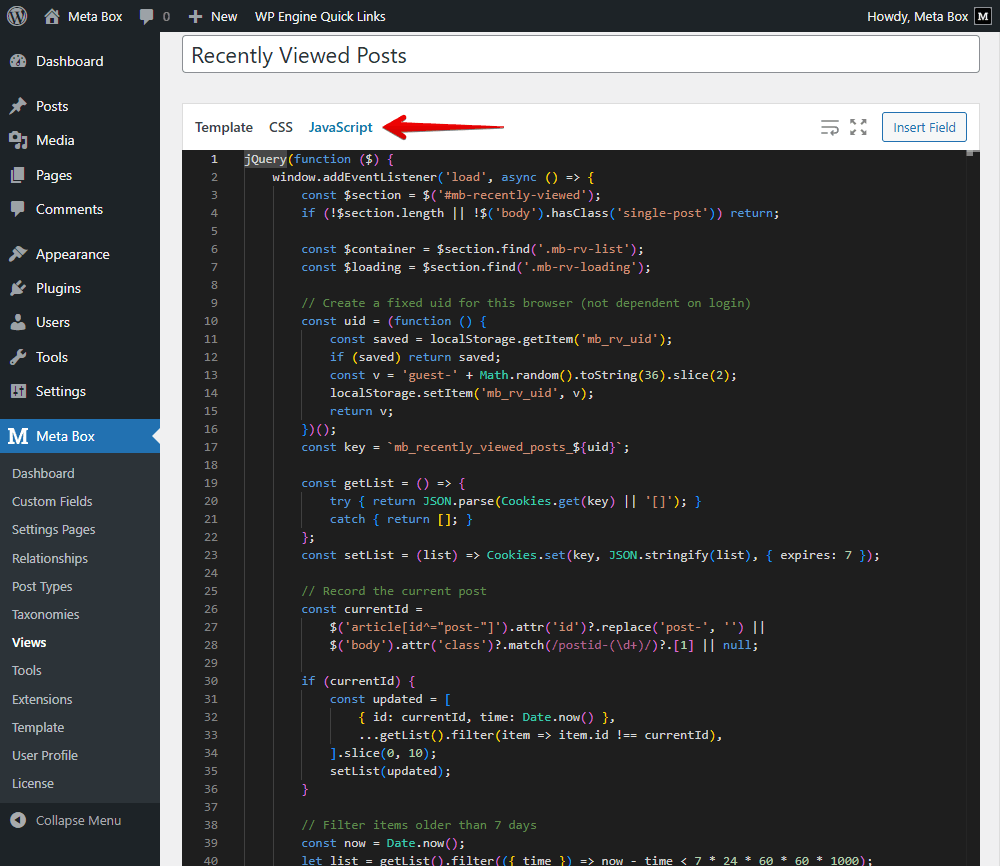
Task: Toggle fullscreen editor mode
Action: [x=857, y=127]
